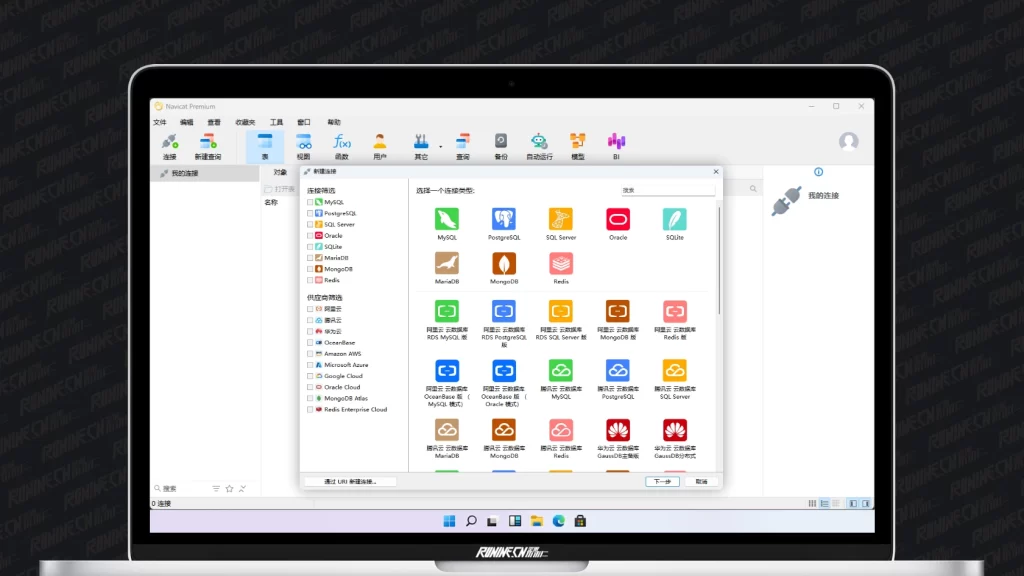Click 通过 URI 新建连接 button
Screen dimensions: 1024x576
350,481
